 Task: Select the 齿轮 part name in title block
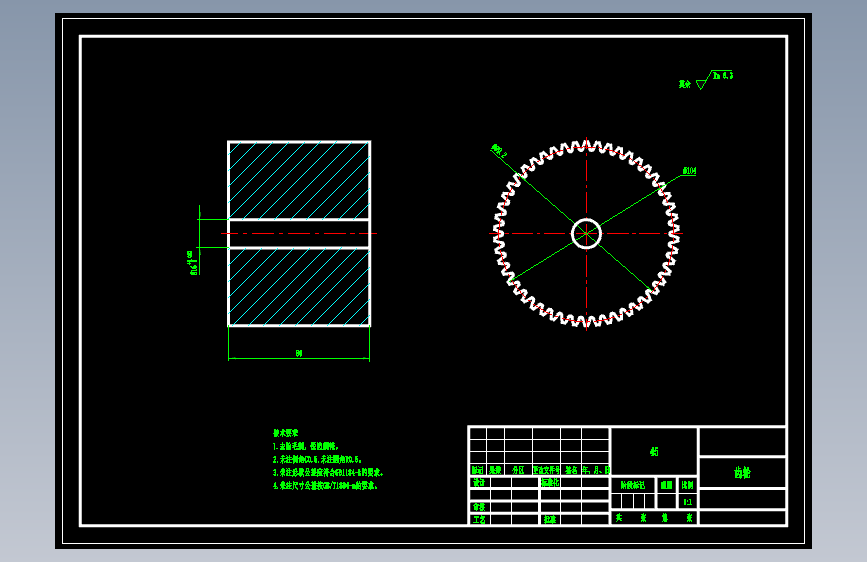point(742,472)
